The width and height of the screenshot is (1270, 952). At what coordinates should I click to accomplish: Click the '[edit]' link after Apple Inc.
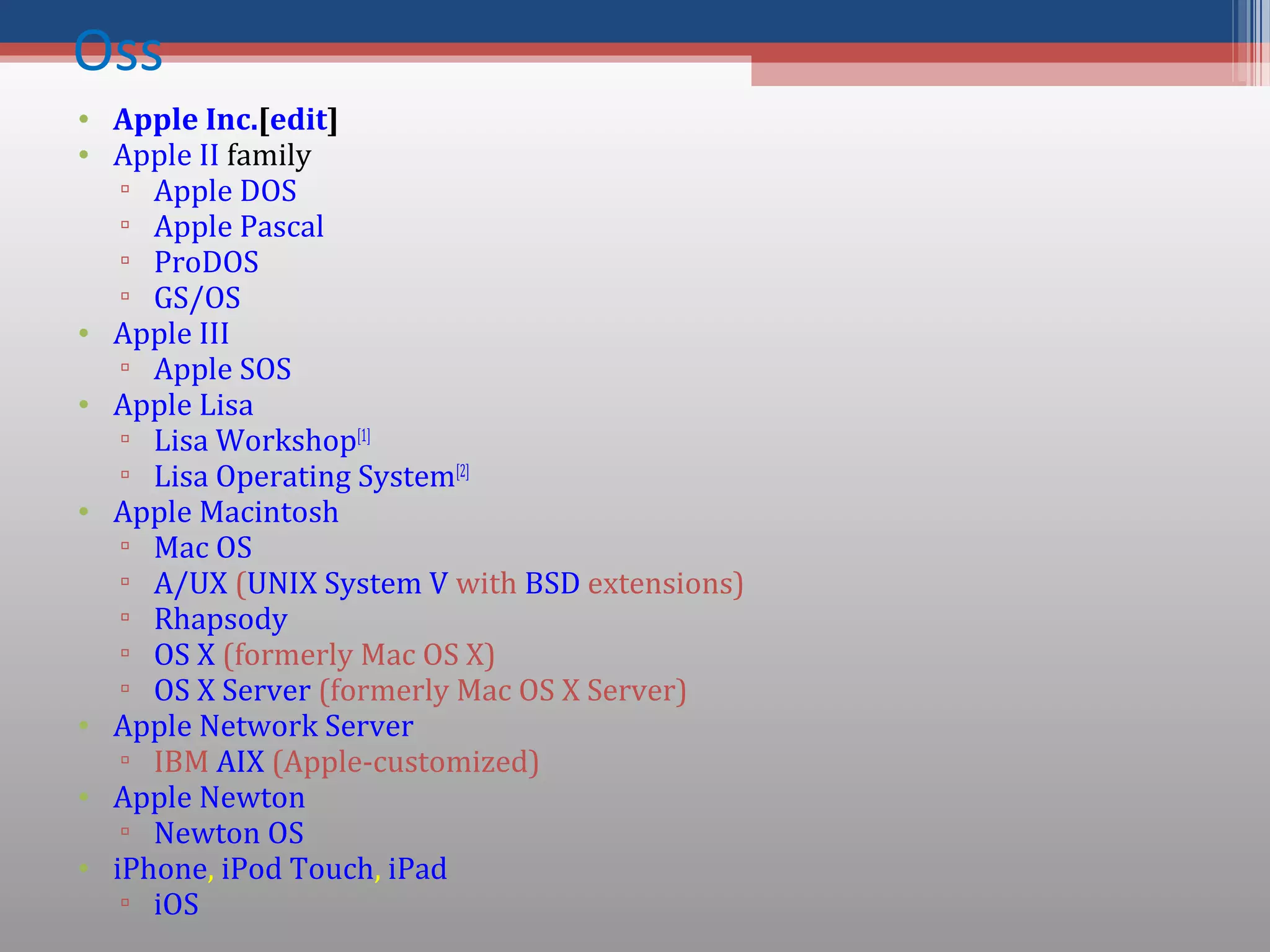point(298,120)
